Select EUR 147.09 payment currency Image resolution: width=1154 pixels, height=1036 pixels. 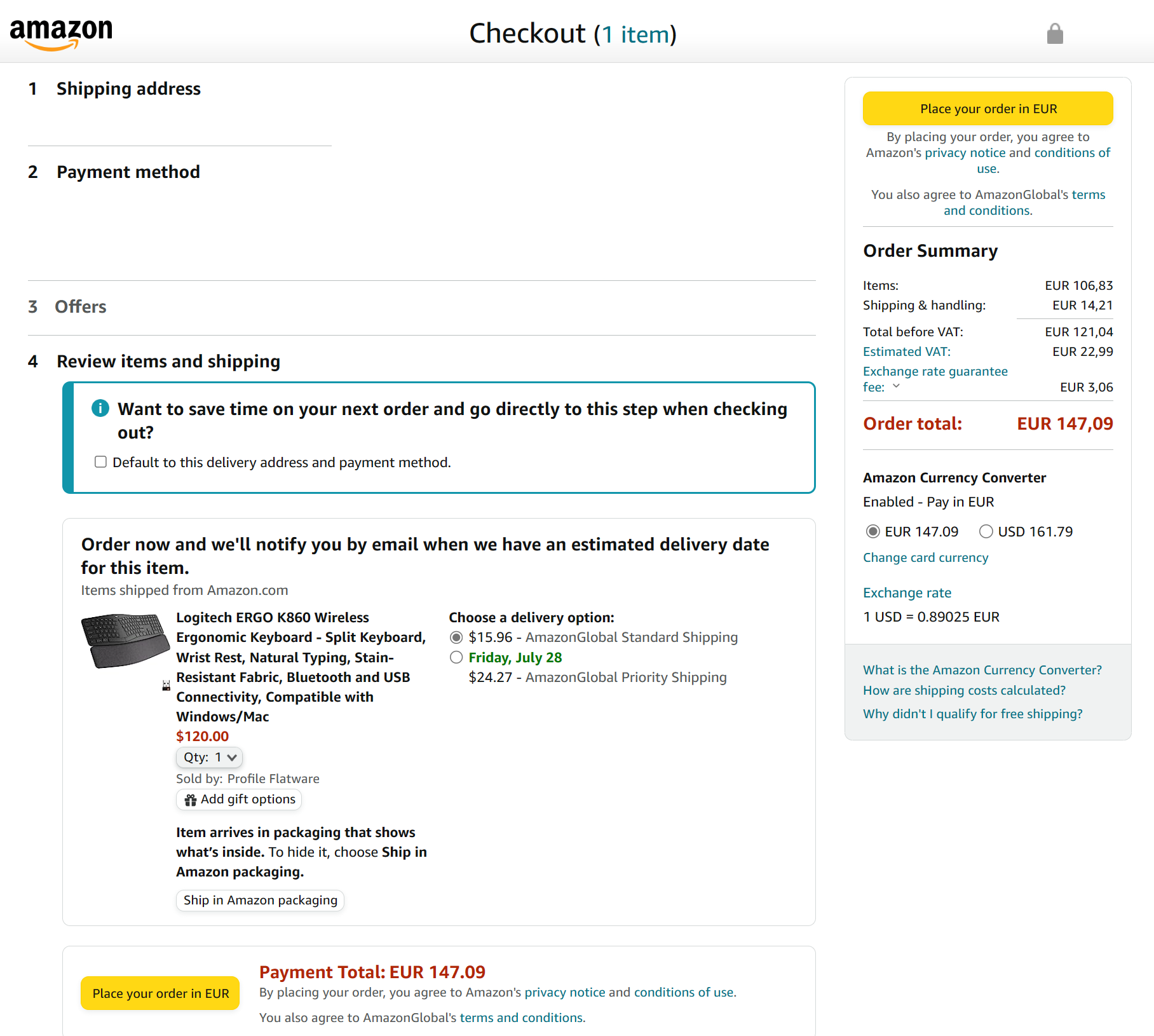coord(873,531)
